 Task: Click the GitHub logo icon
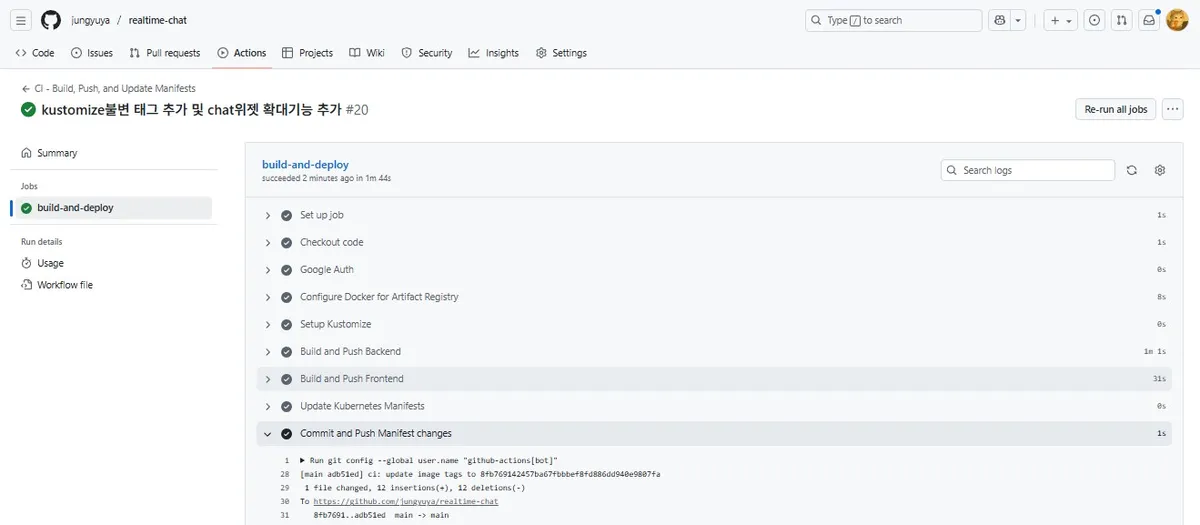(x=51, y=21)
